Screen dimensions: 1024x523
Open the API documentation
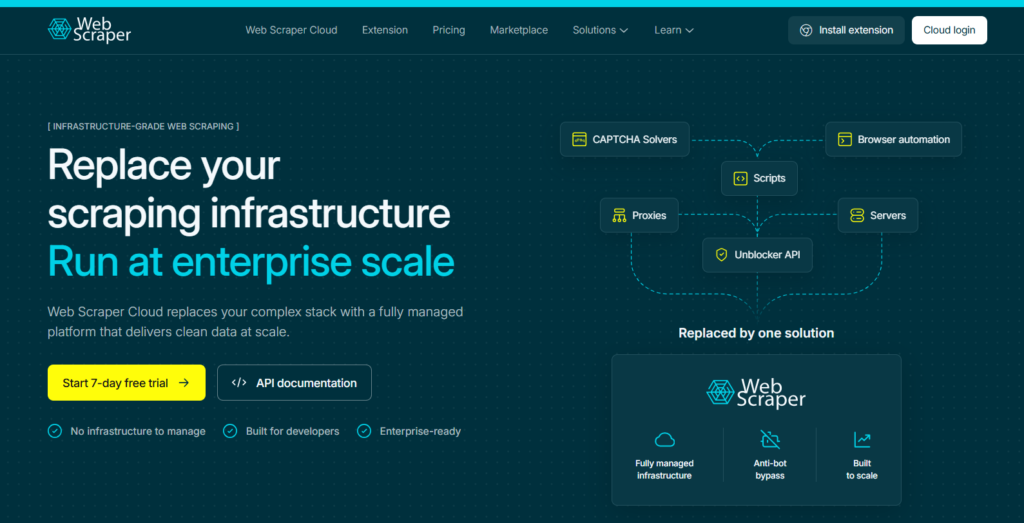pos(294,383)
